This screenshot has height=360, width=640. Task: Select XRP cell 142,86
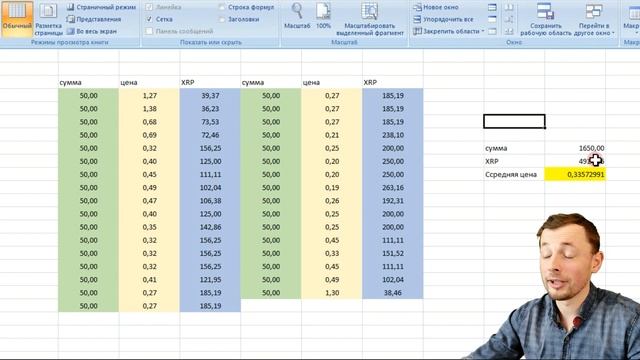210,227
